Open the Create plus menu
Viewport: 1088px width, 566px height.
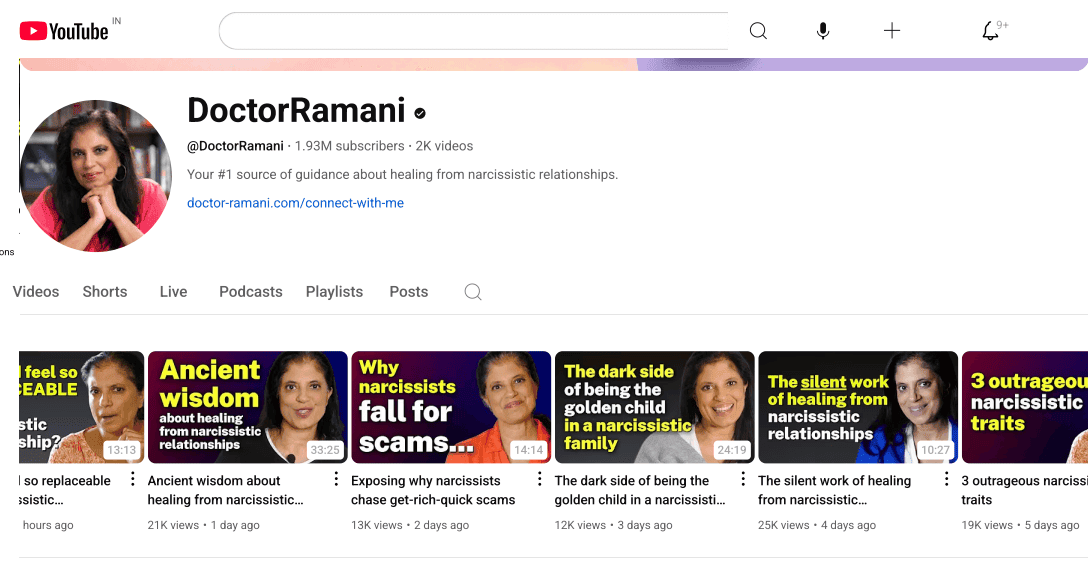[892, 31]
